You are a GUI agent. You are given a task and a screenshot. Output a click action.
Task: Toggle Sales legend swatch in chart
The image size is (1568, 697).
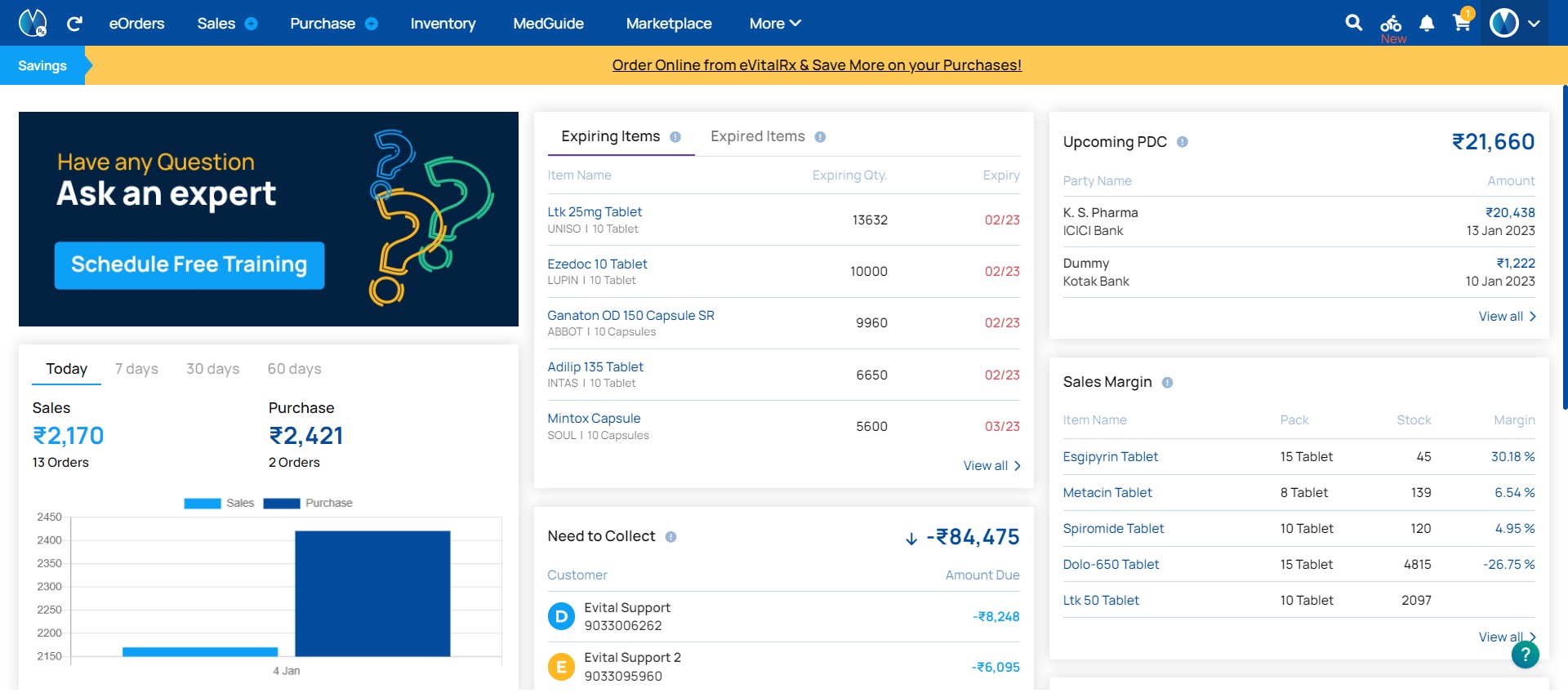point(203,504)
